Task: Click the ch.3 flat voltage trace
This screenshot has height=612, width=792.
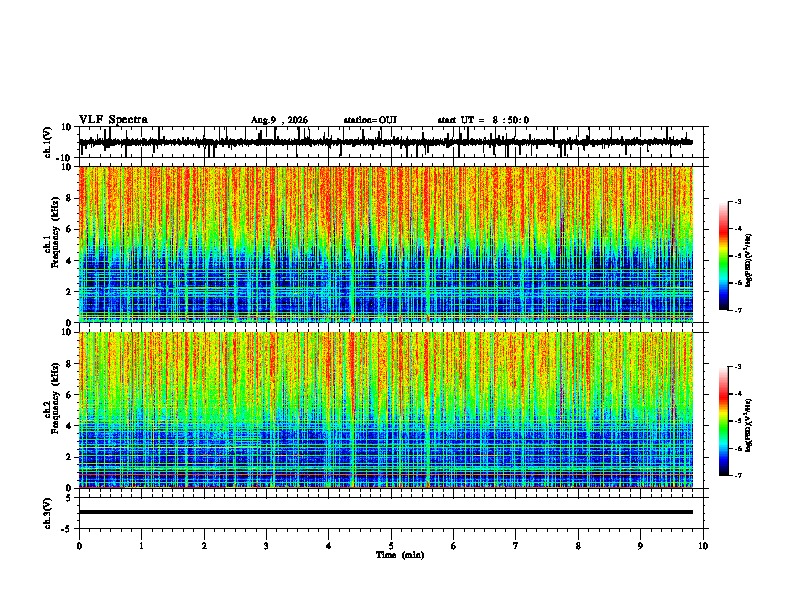Action: tap(386, 512)
